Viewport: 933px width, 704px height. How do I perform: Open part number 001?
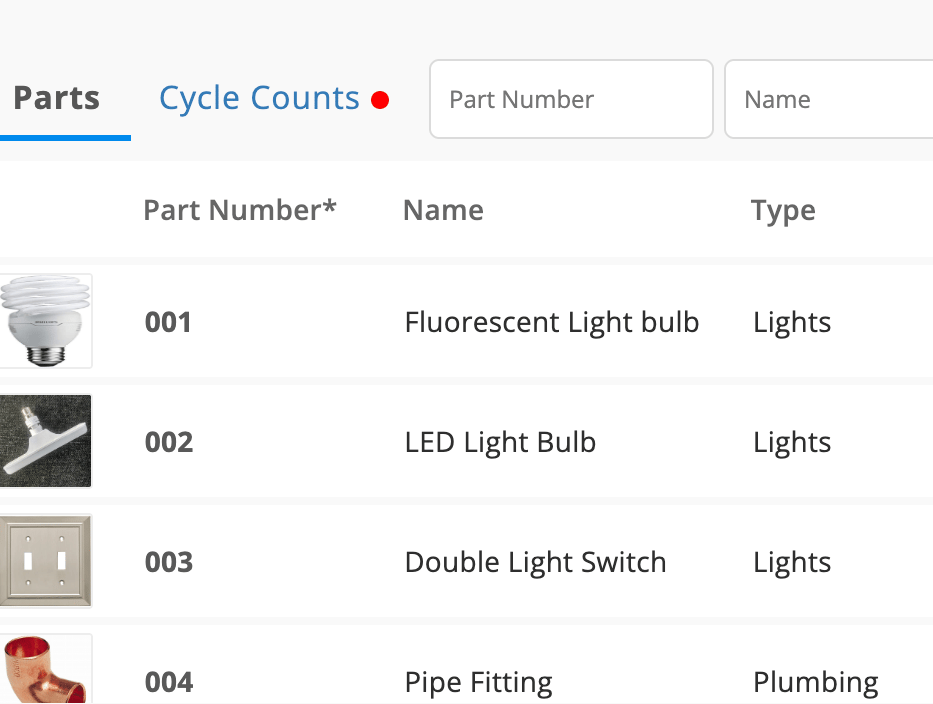(168, 323)
